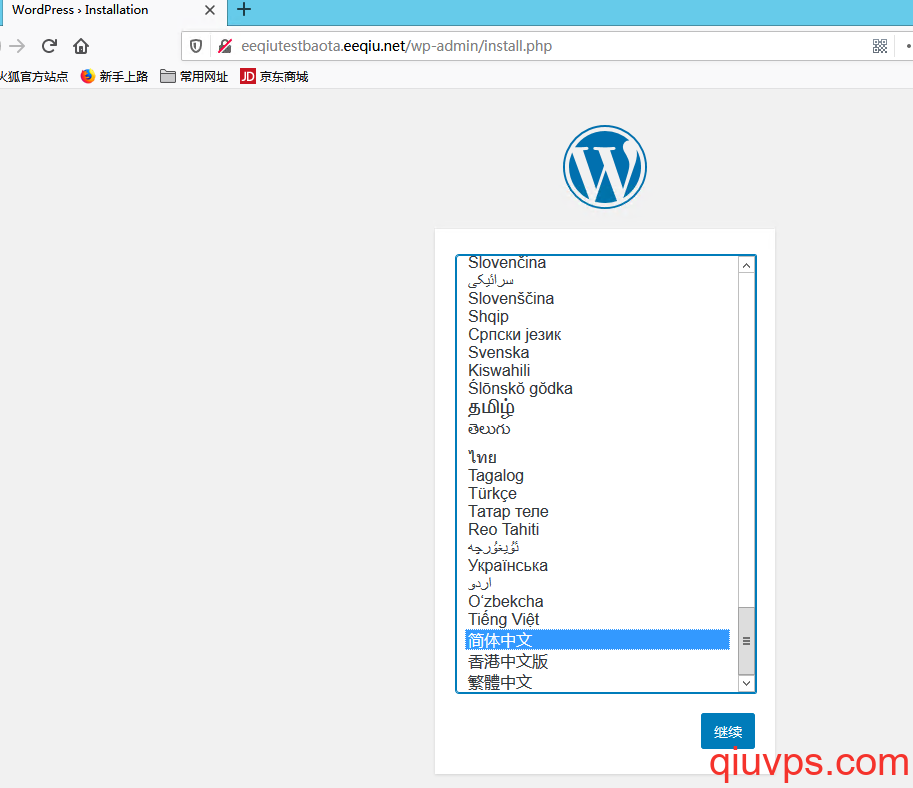Click the 继续 continue button

(728, 731)
